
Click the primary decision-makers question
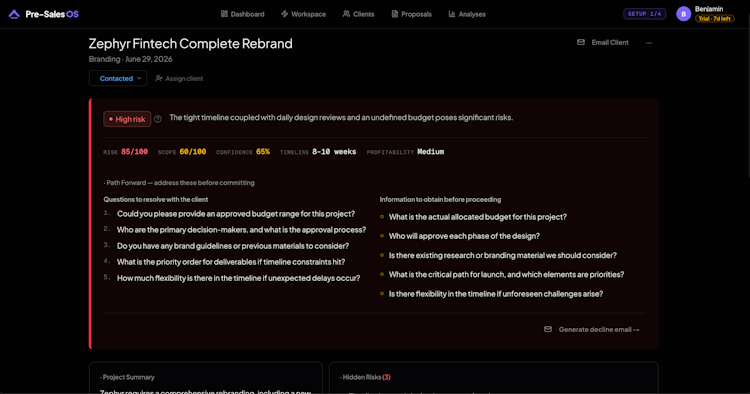[x=242, y=230]
